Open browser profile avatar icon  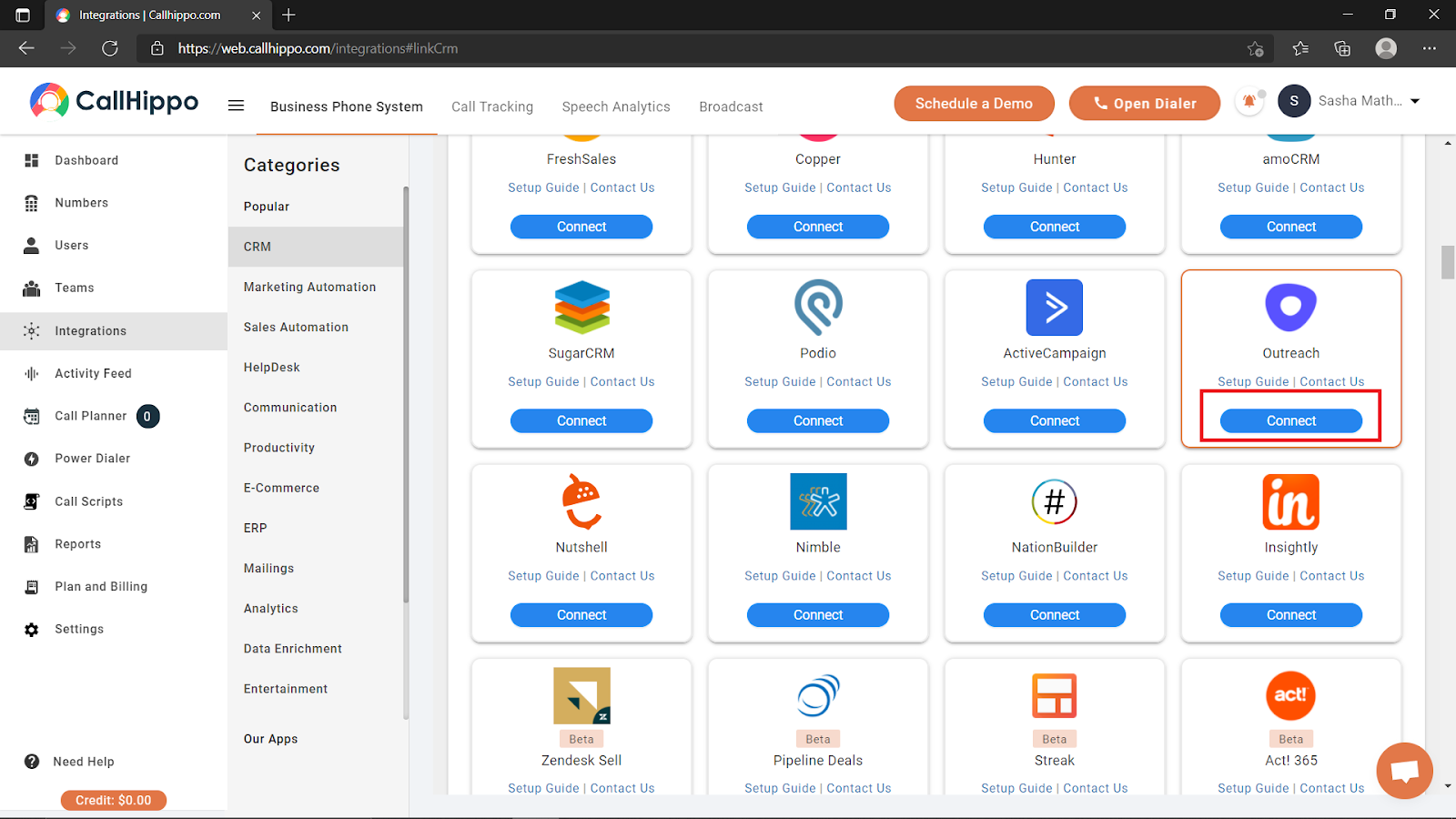point(1386,48)
